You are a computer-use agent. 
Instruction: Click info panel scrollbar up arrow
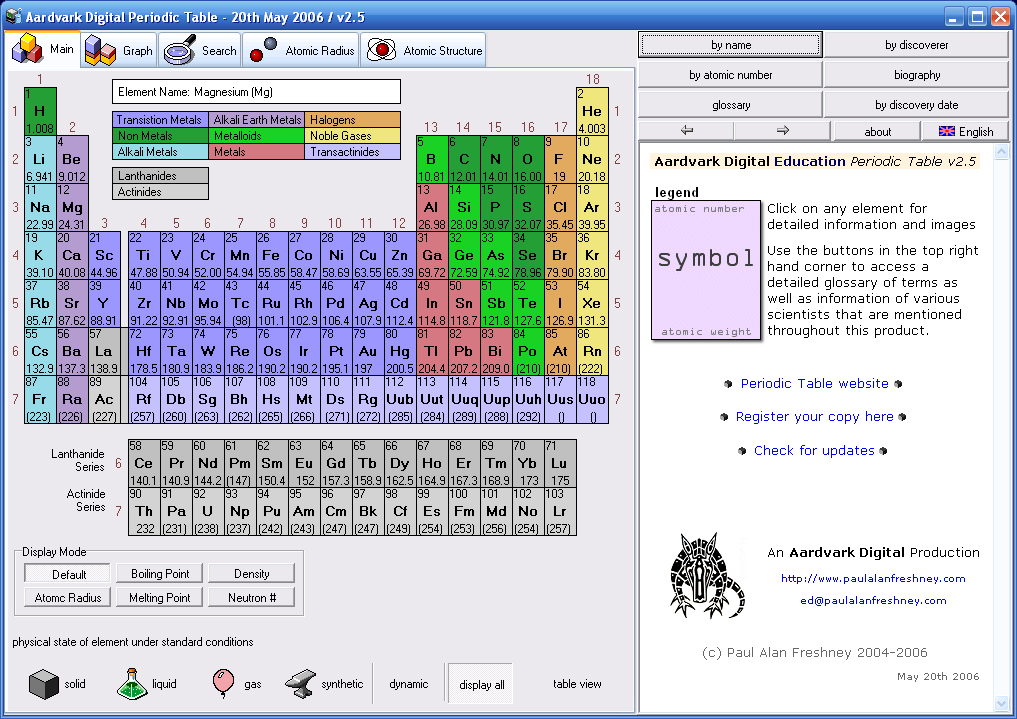[1001, 152]
